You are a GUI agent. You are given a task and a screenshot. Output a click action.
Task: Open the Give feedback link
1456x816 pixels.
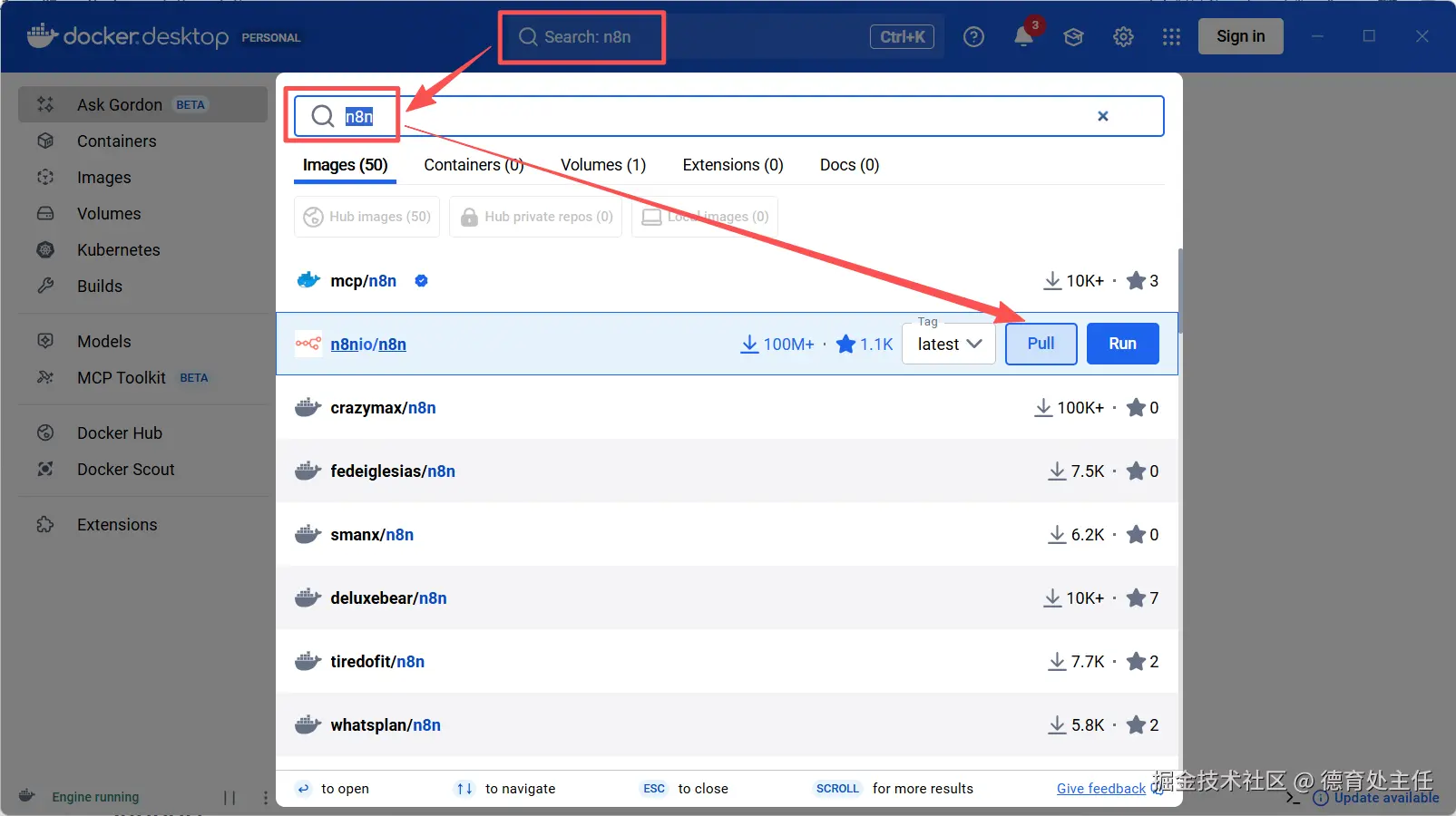1101,789
